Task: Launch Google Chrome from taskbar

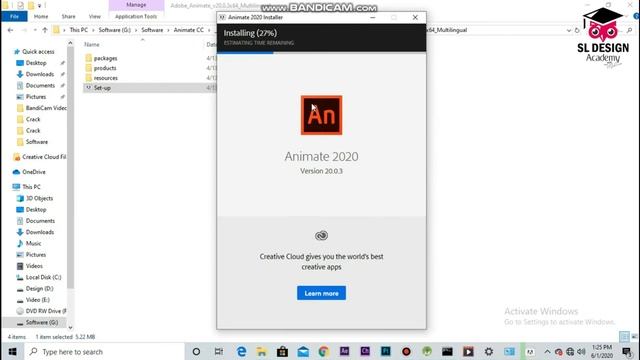Action: (324, 351)
